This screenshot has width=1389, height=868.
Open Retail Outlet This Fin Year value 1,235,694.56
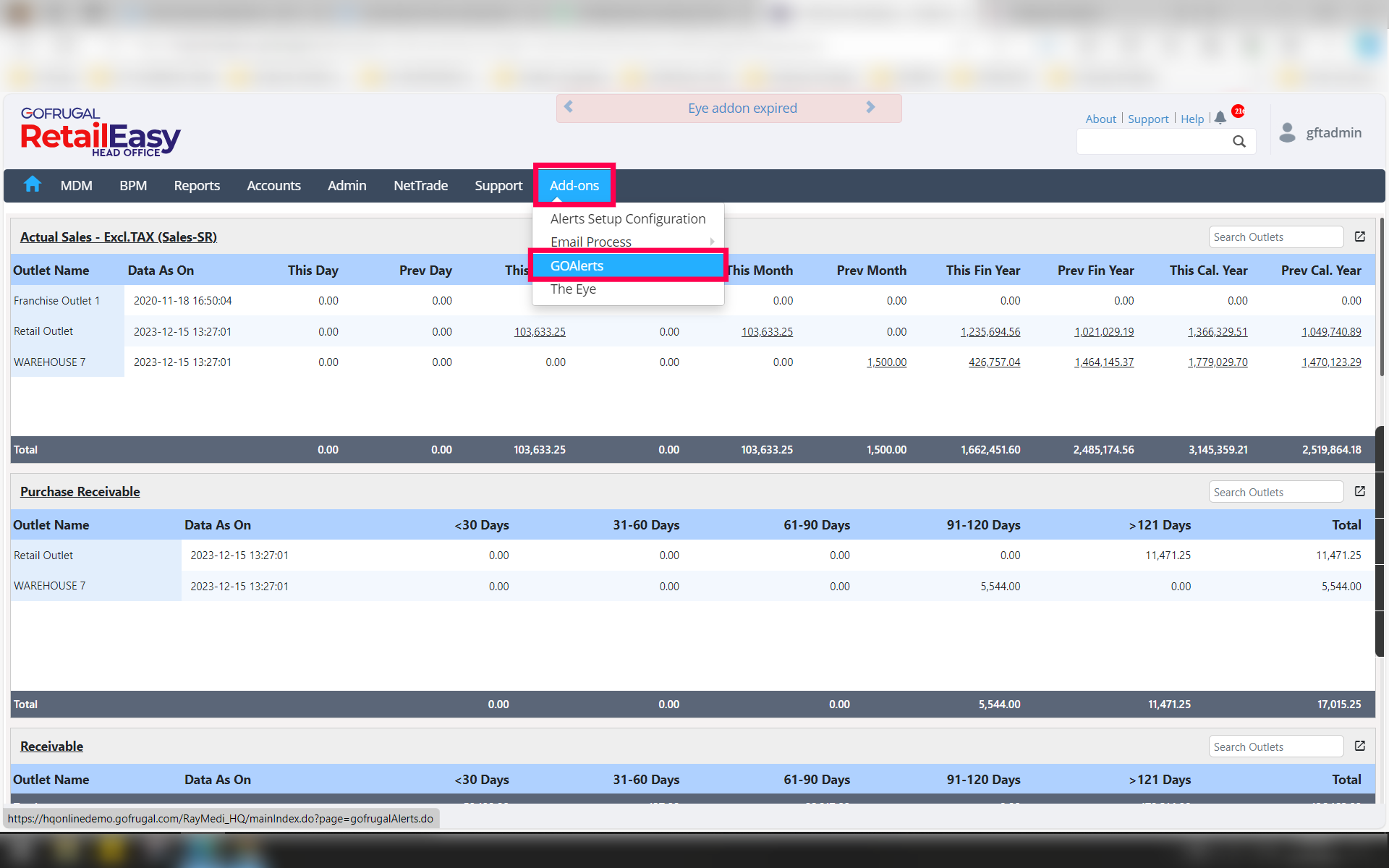tap(990, 331)
